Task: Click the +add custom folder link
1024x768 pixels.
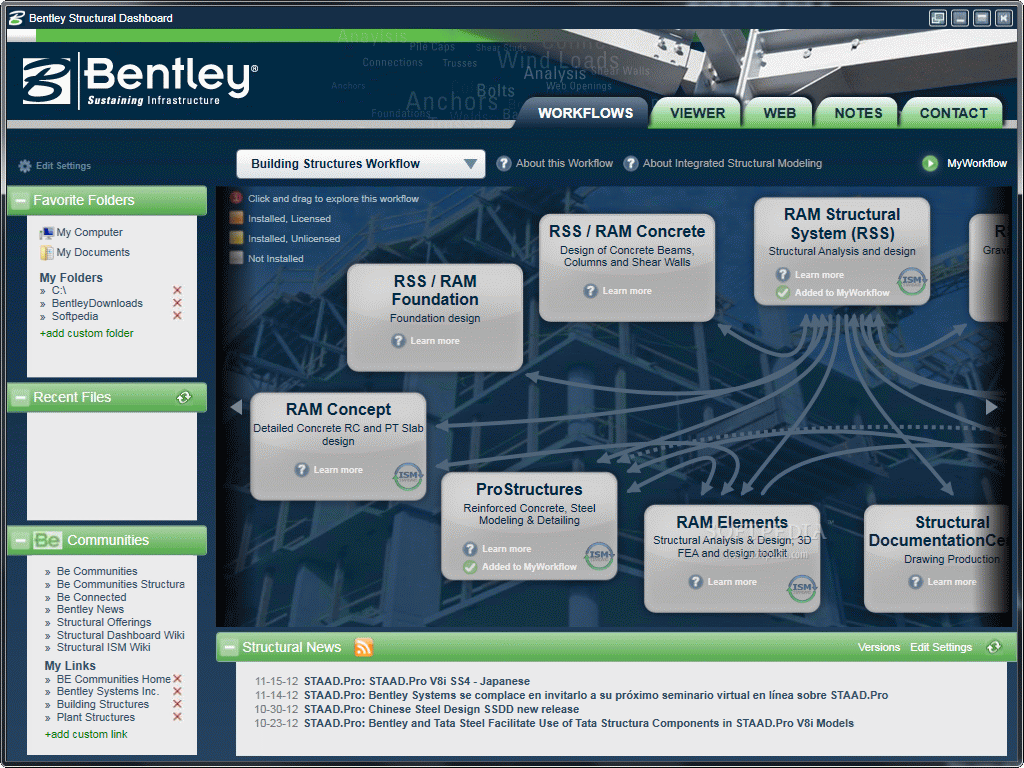Action: tap(86, 333)
